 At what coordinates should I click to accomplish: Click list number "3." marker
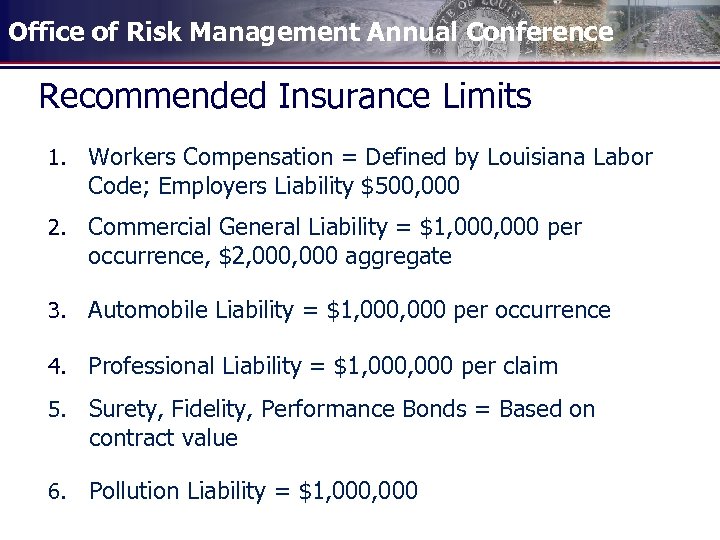click(57, 311)
